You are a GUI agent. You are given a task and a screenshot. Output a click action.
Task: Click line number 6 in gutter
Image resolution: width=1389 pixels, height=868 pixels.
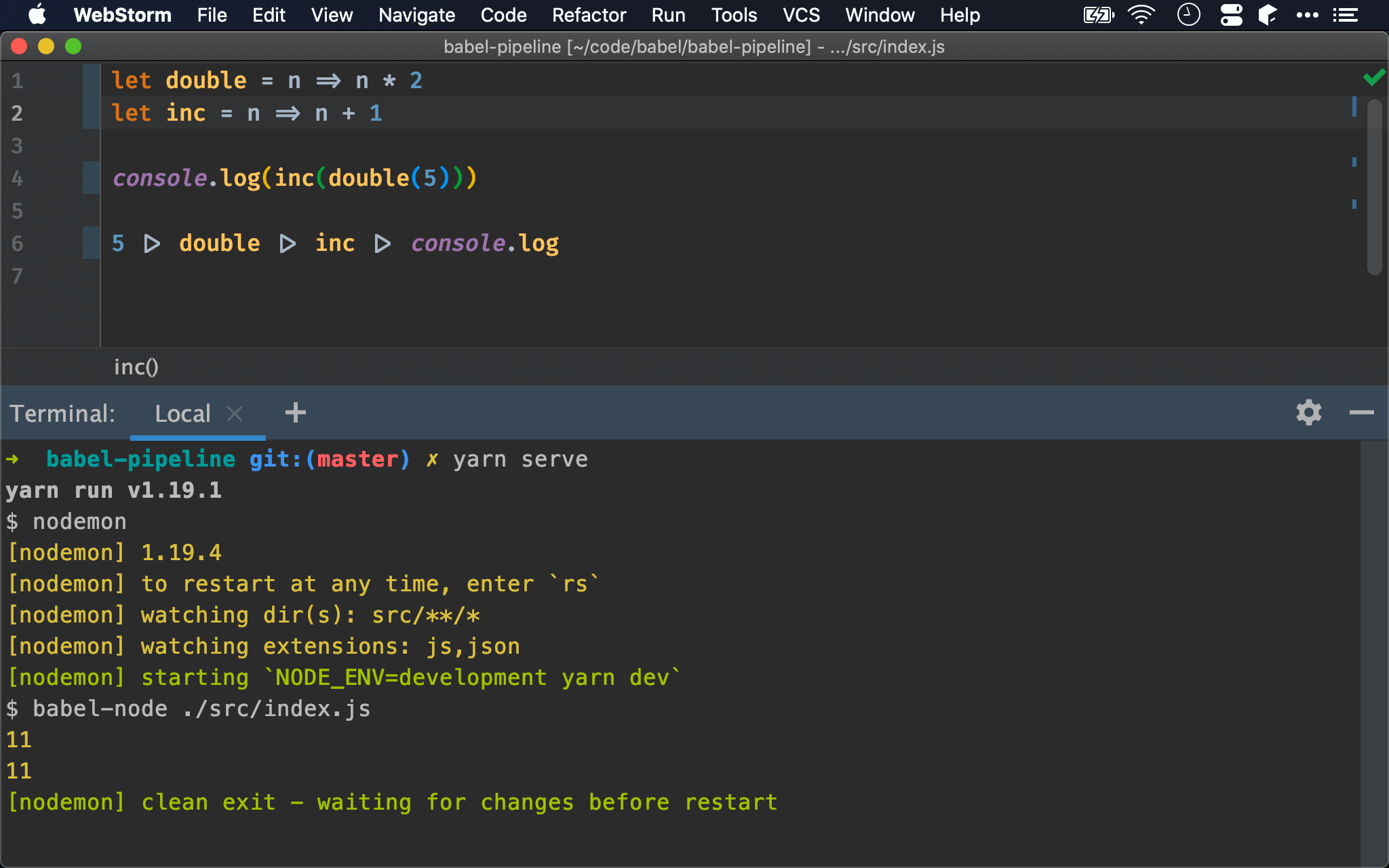tap(17, 243)
